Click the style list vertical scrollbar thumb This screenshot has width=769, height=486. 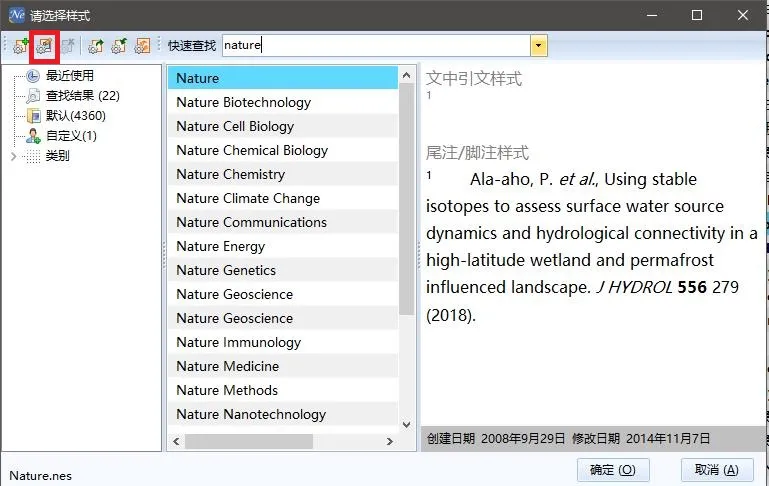pos(406,199)
